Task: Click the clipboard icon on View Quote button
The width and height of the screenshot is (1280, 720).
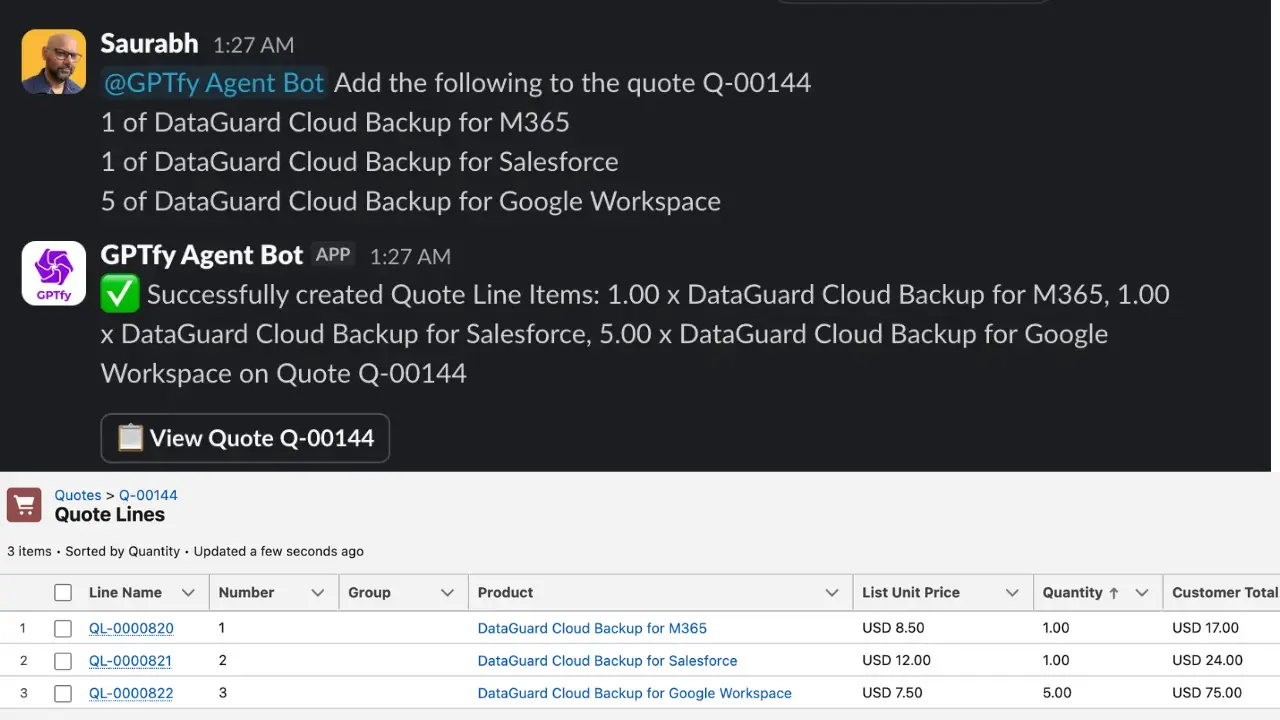Action: click(x=130, y=437)
